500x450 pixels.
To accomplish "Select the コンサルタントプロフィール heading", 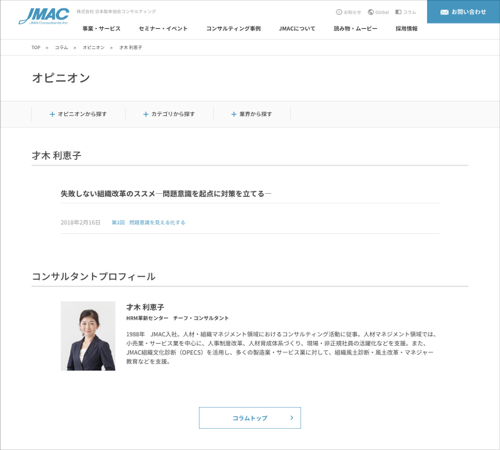I will pos(94,276).
